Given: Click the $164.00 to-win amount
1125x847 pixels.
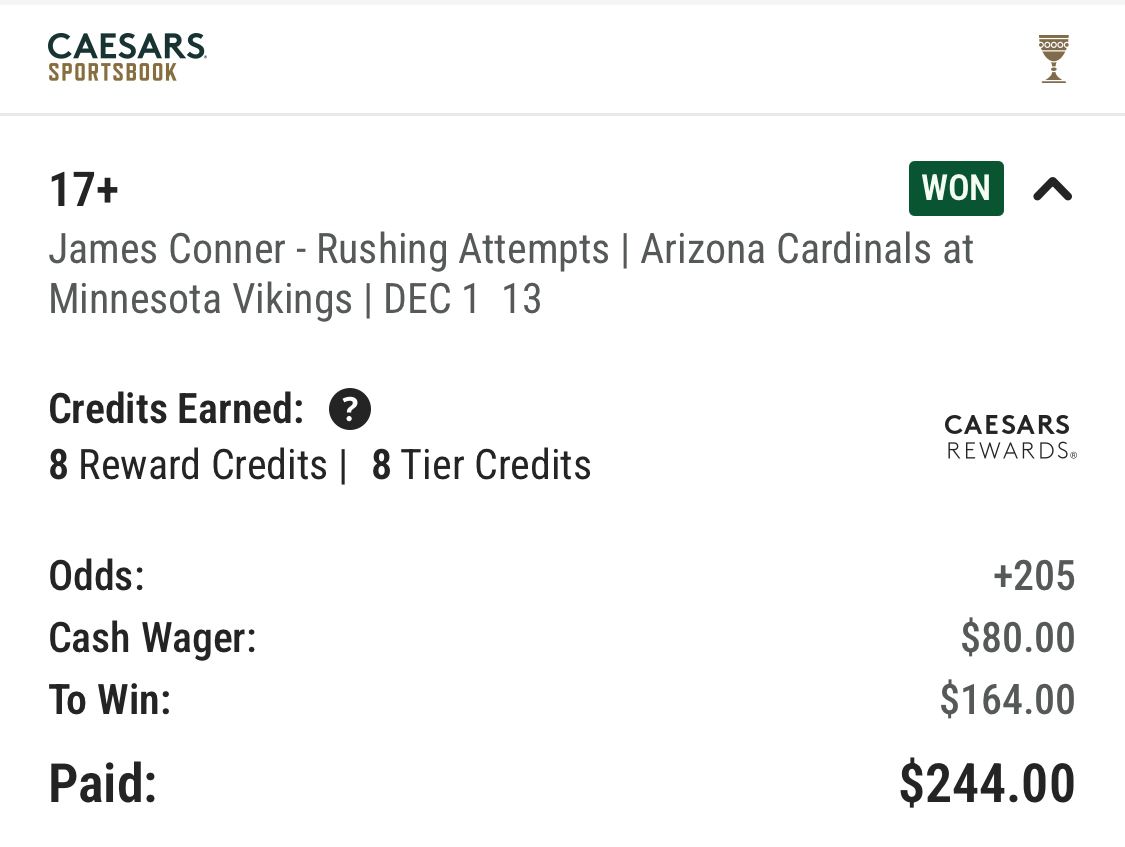Looking at the screenshot, I should pyautogui.click(x=1007, y=700).
